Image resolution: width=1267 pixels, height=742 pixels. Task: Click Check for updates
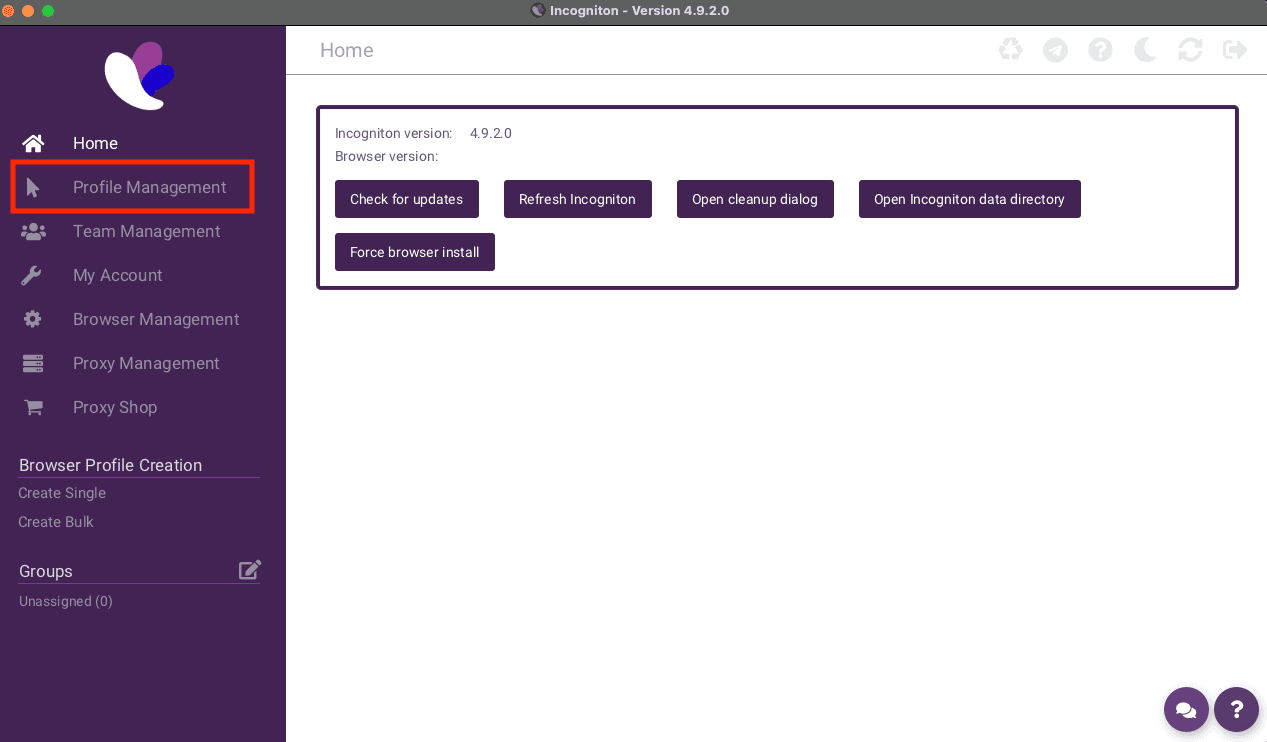tap(407, 199)
